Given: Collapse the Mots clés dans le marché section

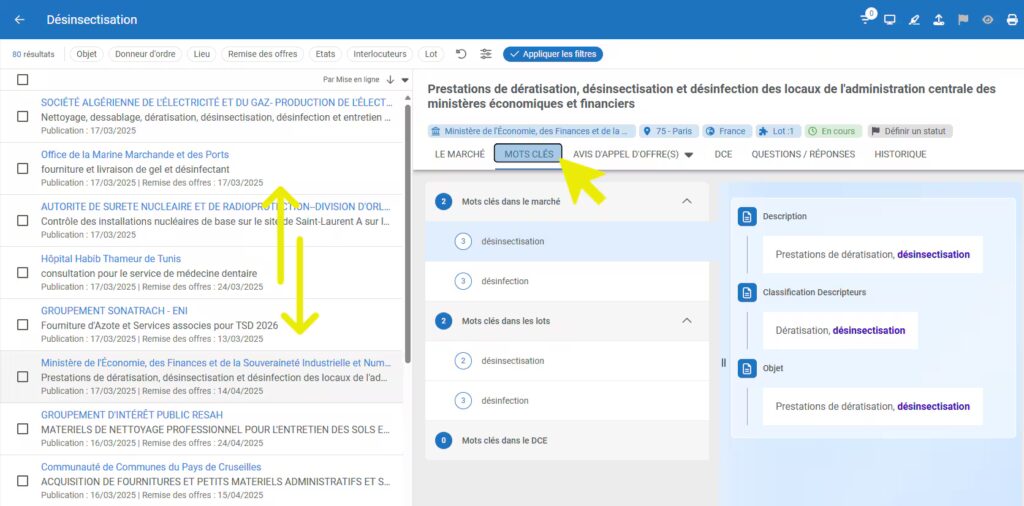Looking at the screenshot, I should pyautogui.click(x=686, y=201).
